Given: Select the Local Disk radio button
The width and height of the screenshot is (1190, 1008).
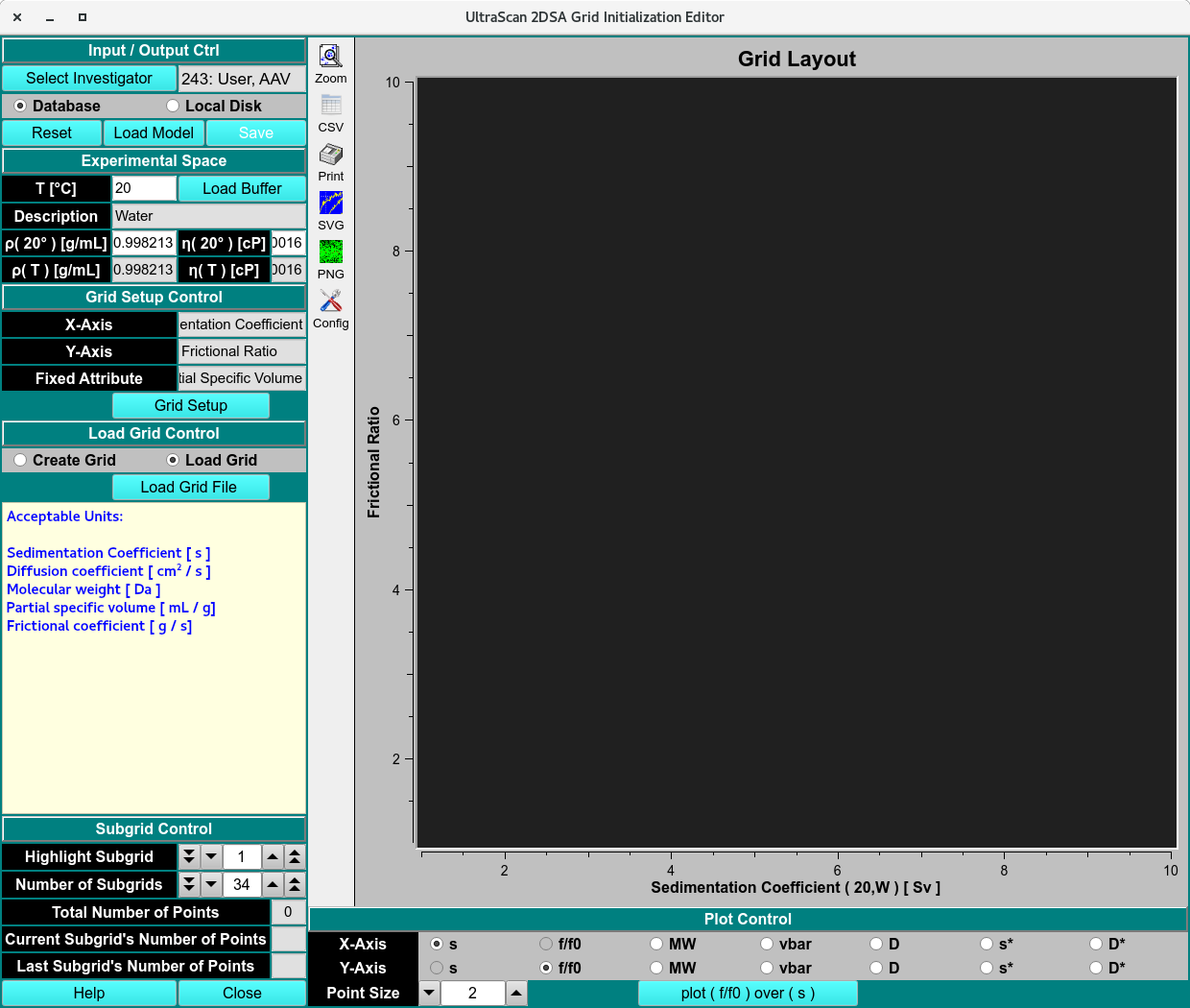Looking at the screenshot, I should [x=173, y=106].
